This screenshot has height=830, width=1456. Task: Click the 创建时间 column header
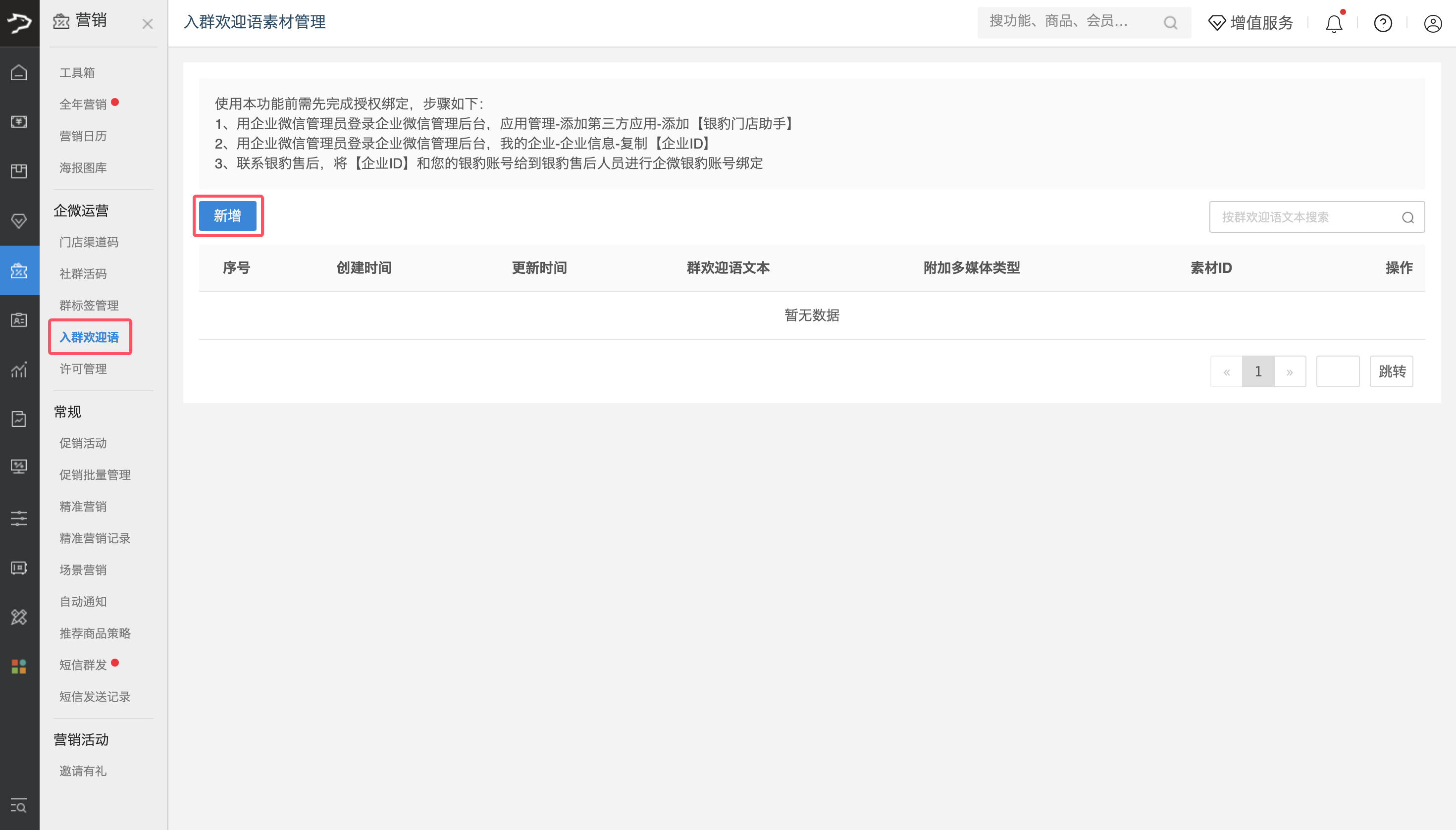click(x=364, y=267)
